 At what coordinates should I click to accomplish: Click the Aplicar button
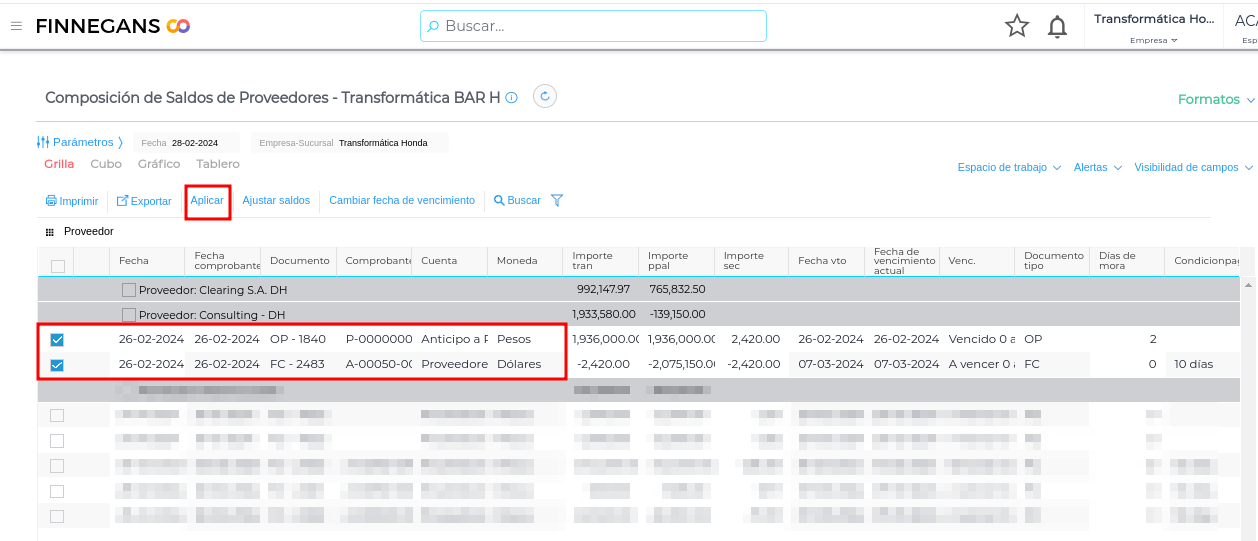point(207,200)
